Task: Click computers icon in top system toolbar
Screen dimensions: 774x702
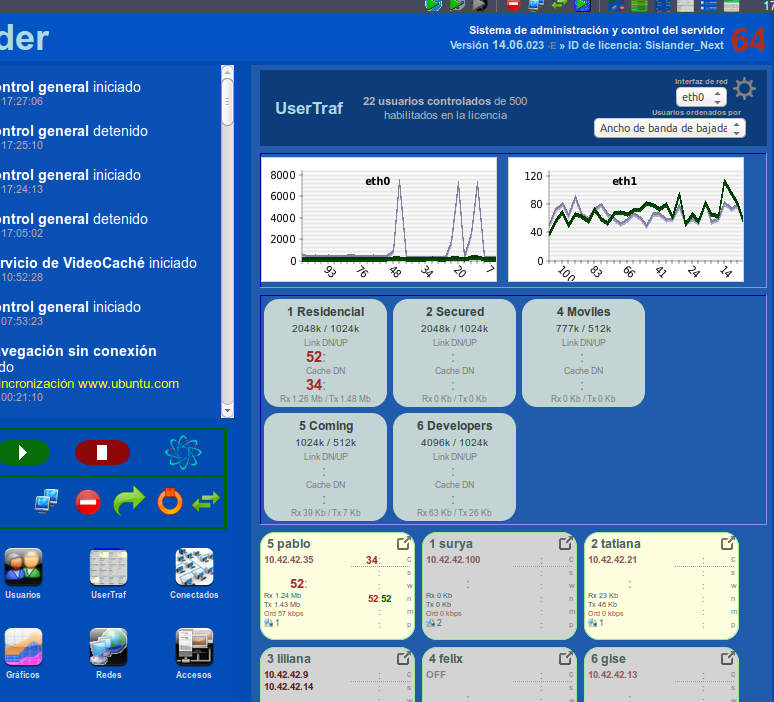Action: click(536, 5)
